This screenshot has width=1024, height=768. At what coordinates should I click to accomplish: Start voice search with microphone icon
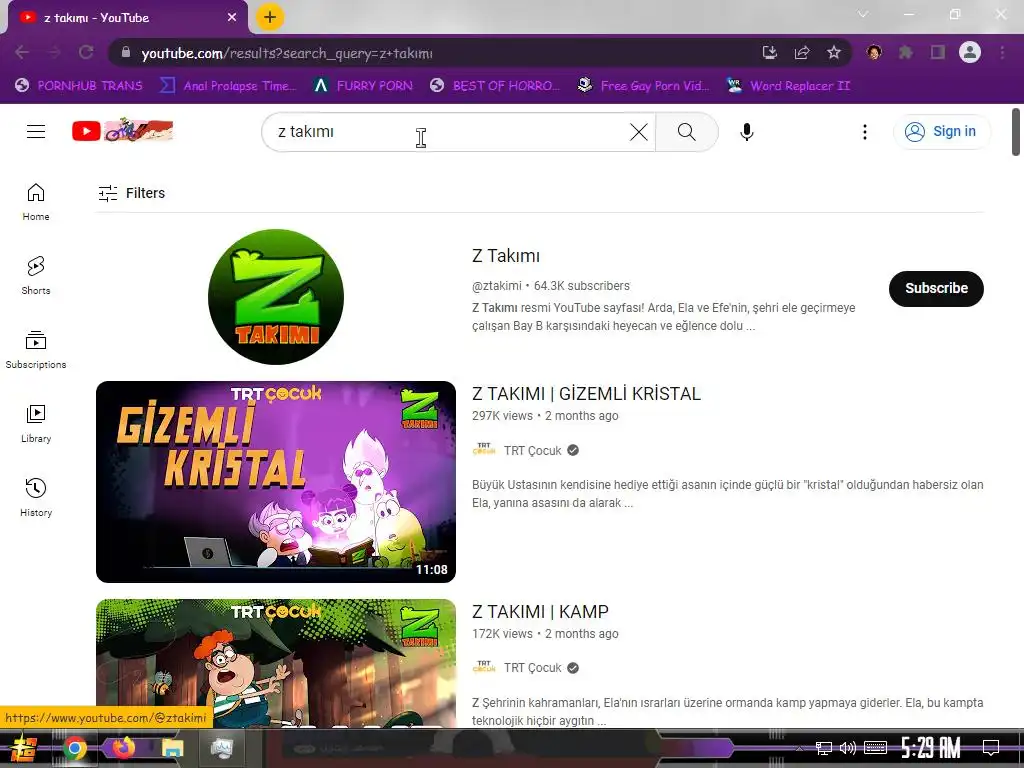[x=746, y=132]
